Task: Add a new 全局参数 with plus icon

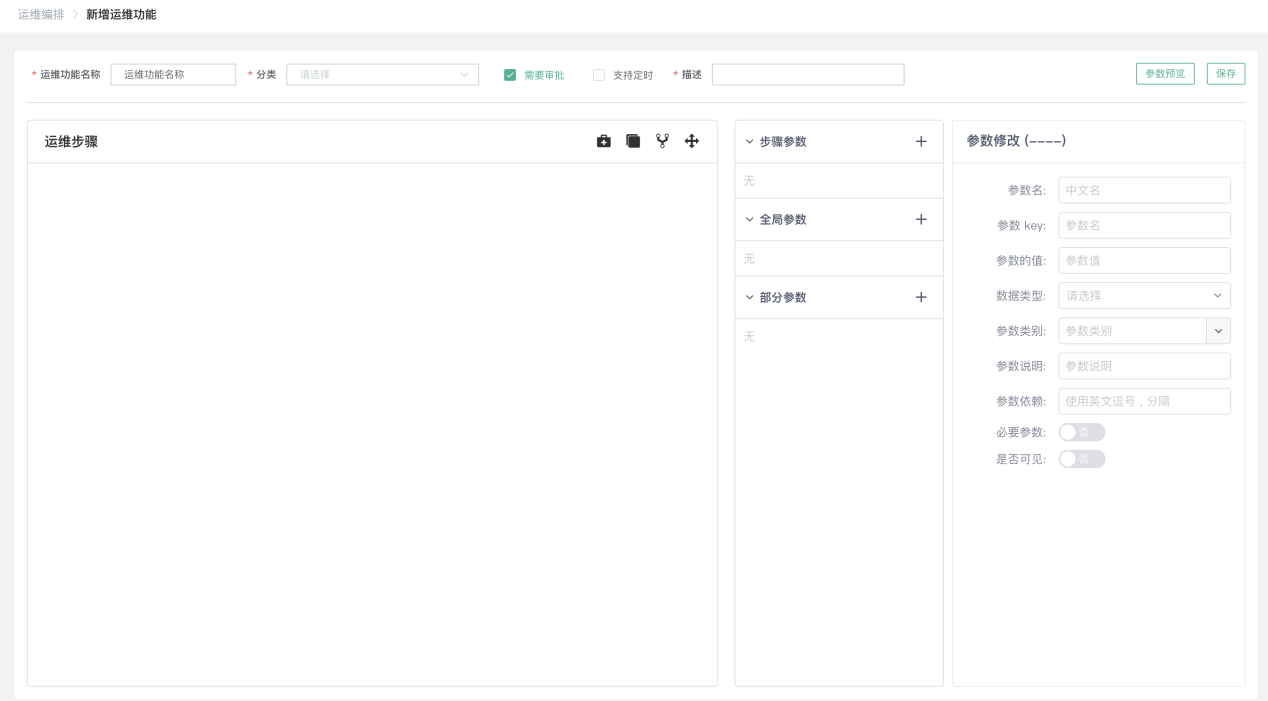Action: (921, 220)
